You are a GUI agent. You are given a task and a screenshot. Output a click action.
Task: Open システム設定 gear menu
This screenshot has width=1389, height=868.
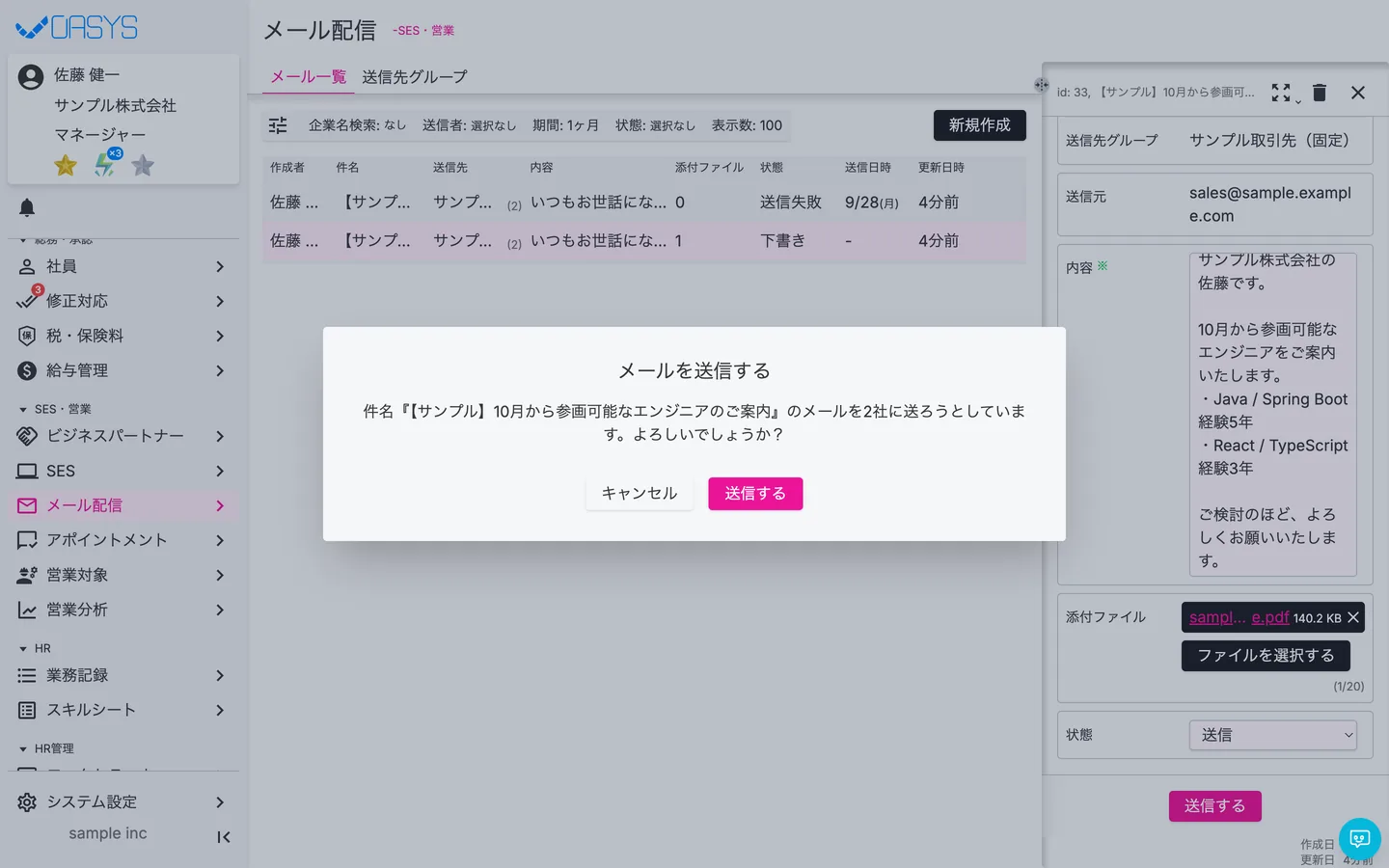(x=123, y=802)
